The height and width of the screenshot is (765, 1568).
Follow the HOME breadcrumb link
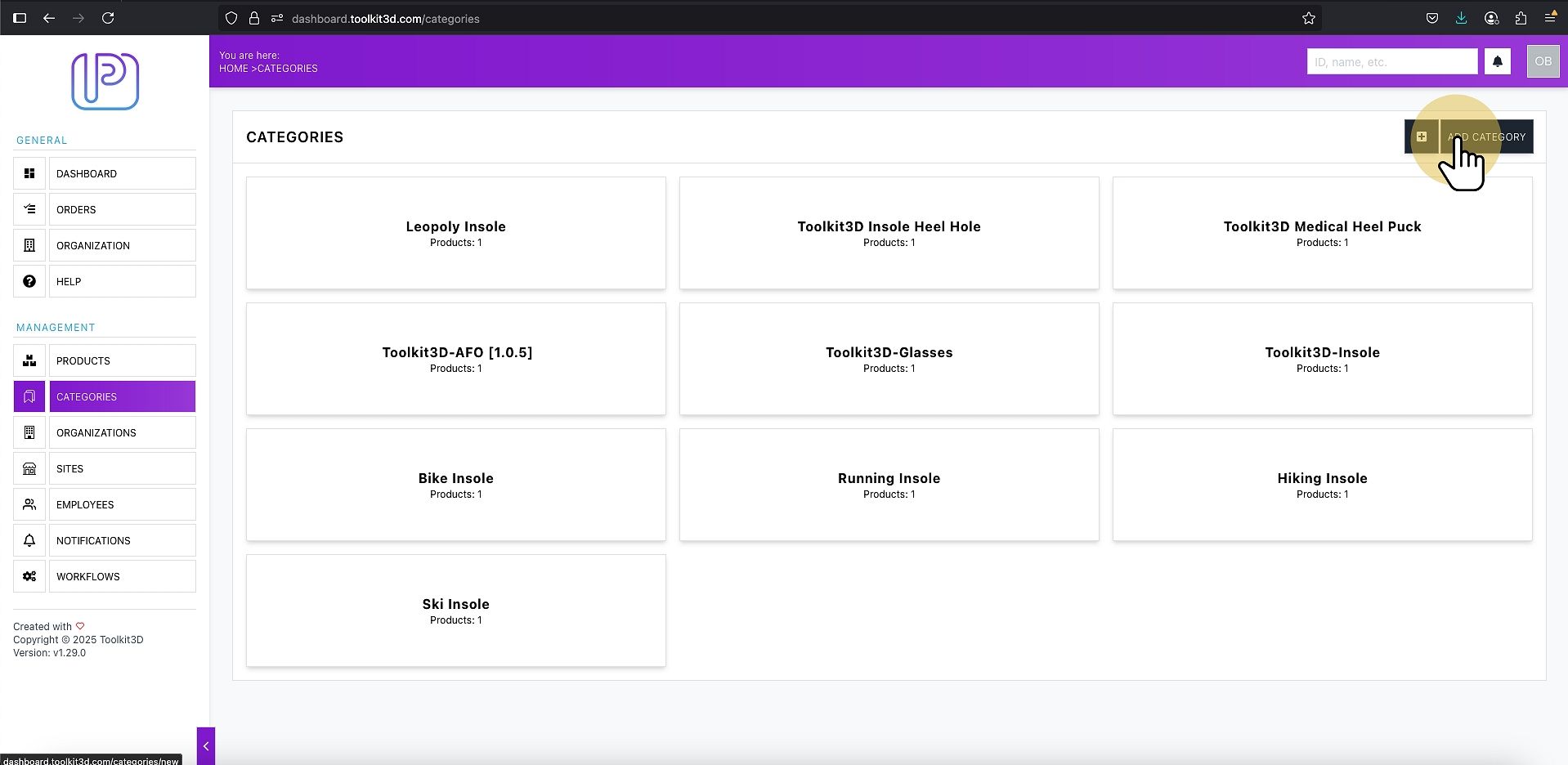coord(233,69)
